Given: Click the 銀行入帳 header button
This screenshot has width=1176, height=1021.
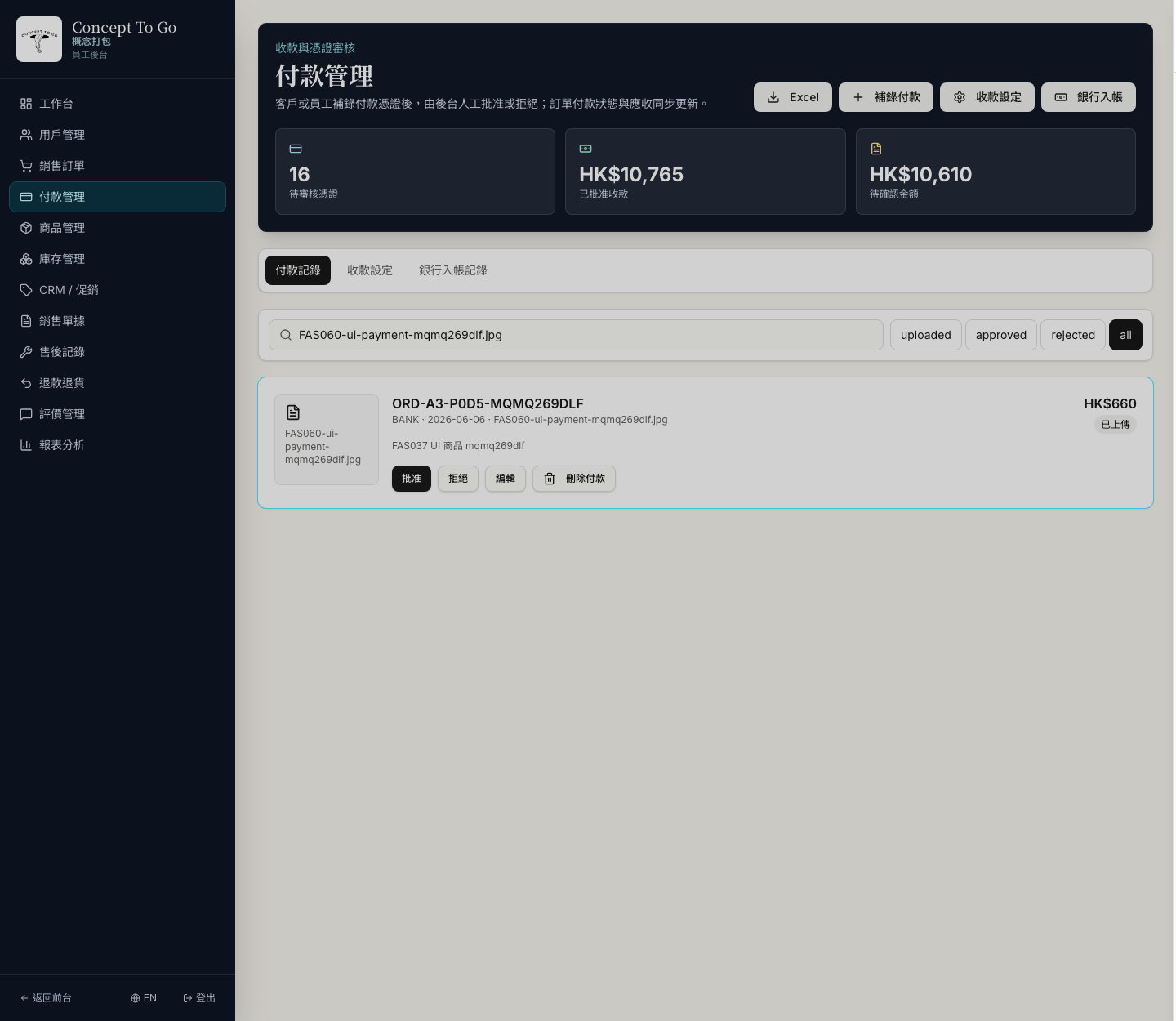Looking at the screenshot, I should tap(1089, 97).
